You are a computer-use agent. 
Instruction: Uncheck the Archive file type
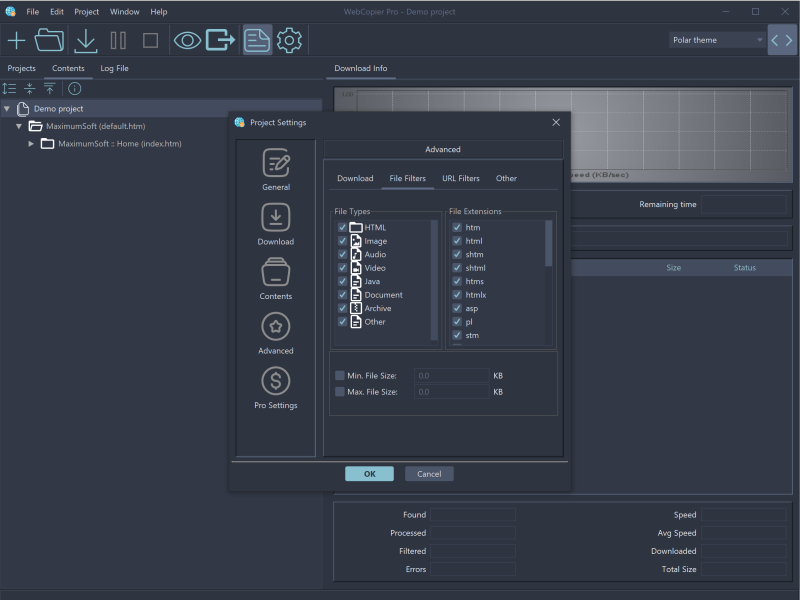pyautogui.click(x=342, y=308)
